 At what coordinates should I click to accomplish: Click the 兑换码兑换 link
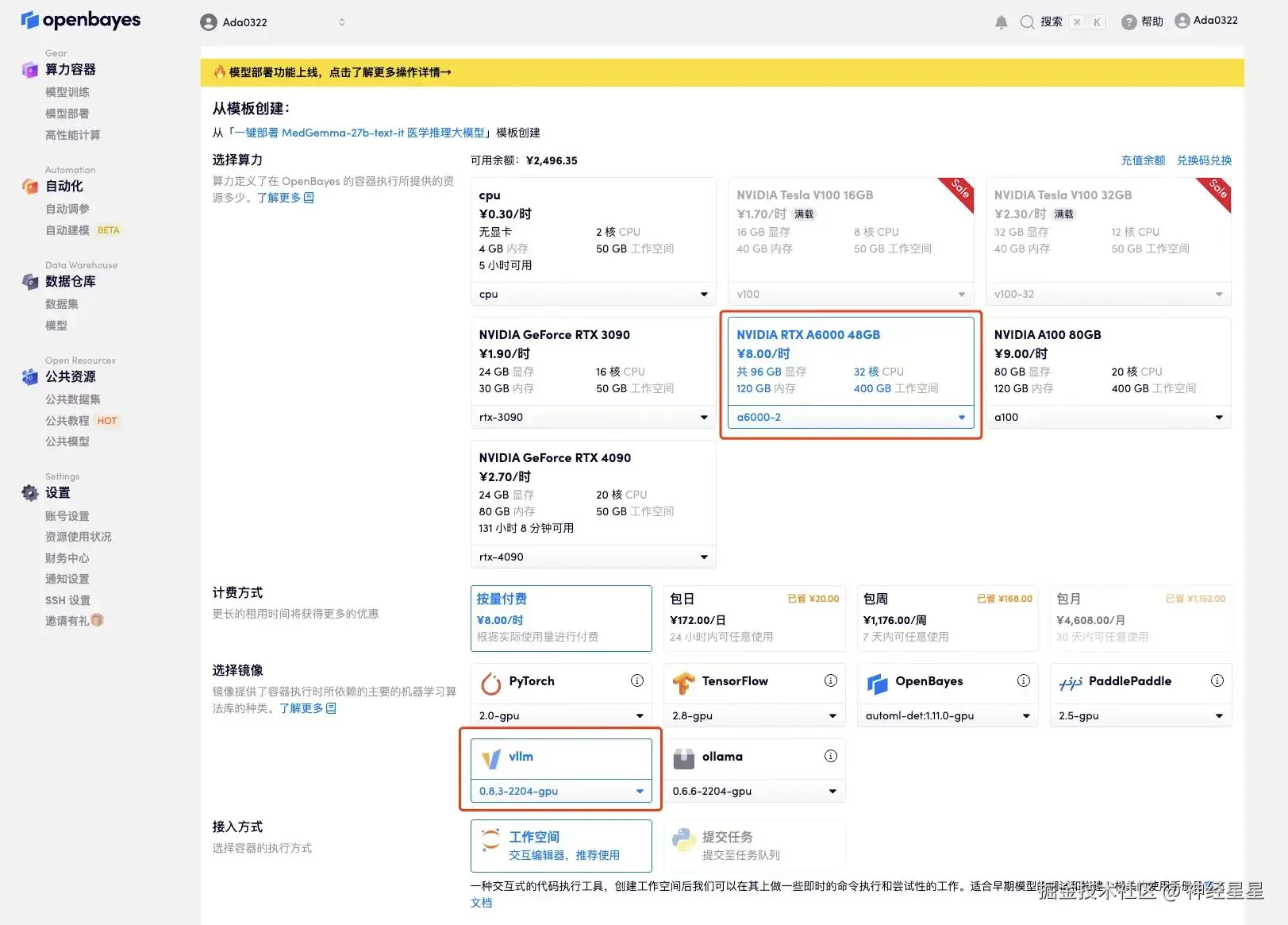pos(1204,160)
